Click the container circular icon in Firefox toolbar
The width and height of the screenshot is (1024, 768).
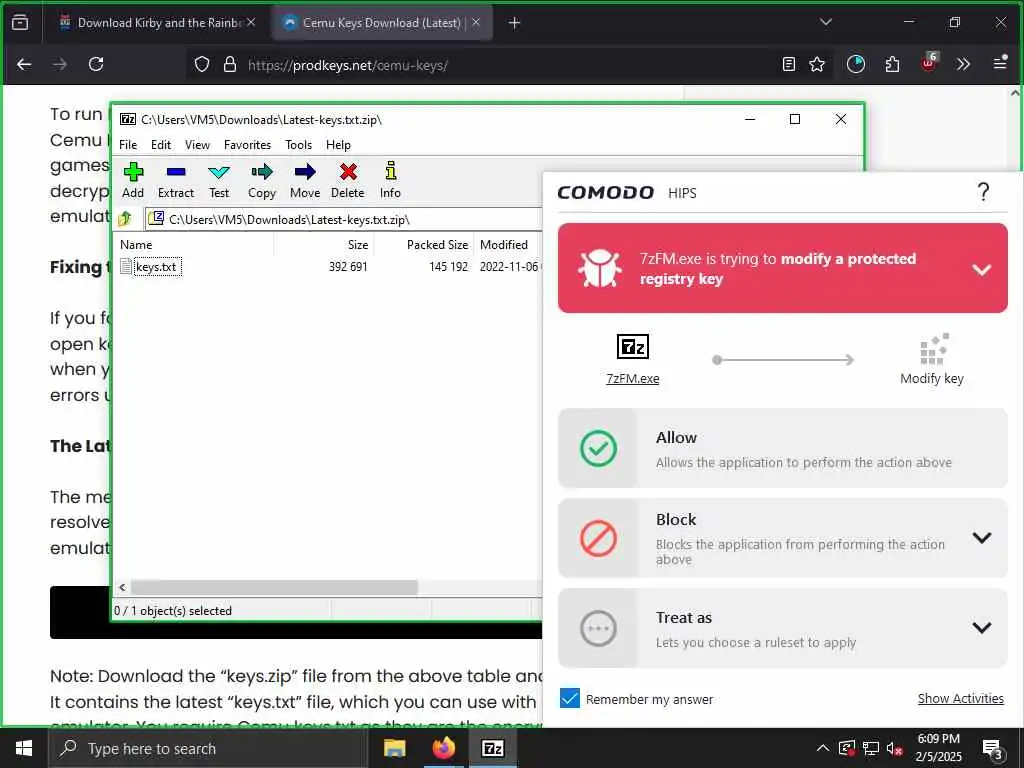click(856, 64)
